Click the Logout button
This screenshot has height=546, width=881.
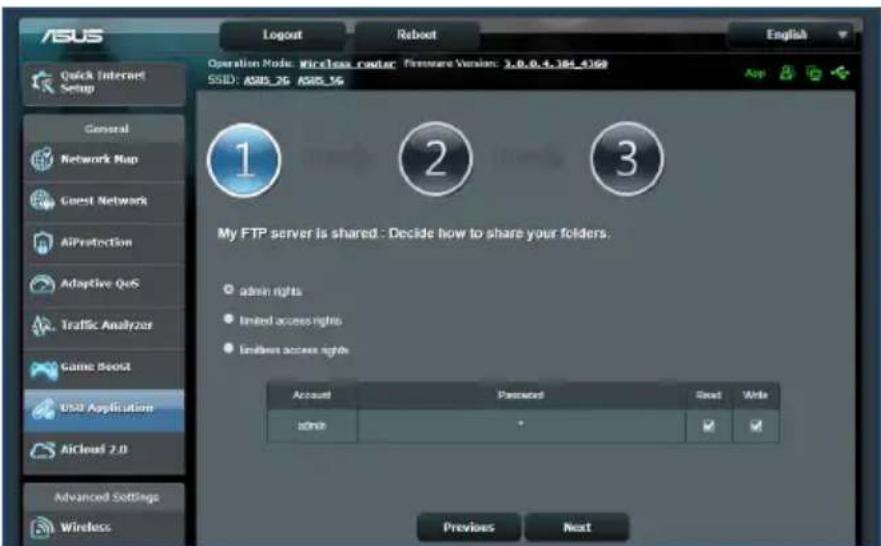click(283, 35)
